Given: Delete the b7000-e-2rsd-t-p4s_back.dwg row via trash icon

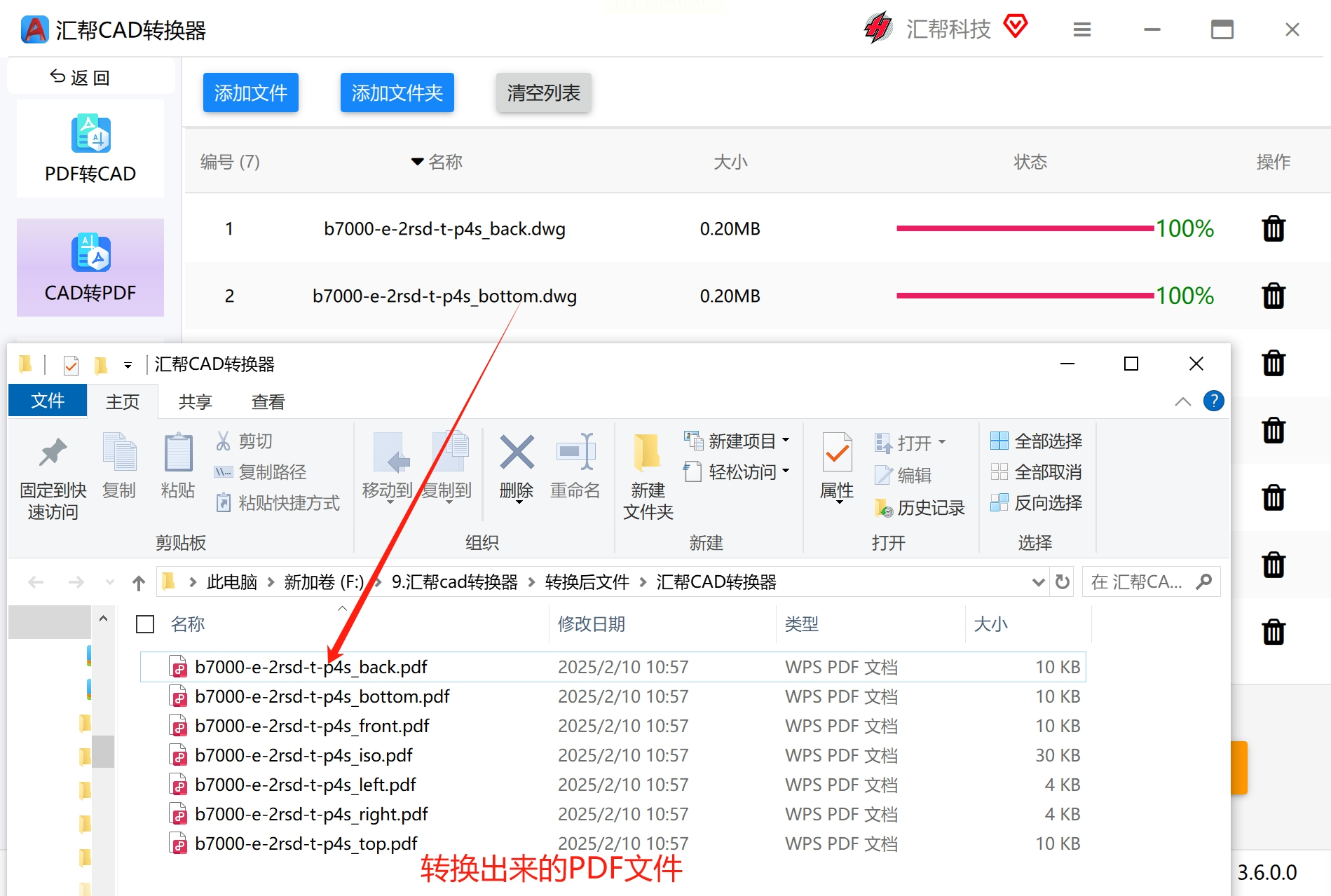Looking at the screenshot, I should pos(1274,228).
